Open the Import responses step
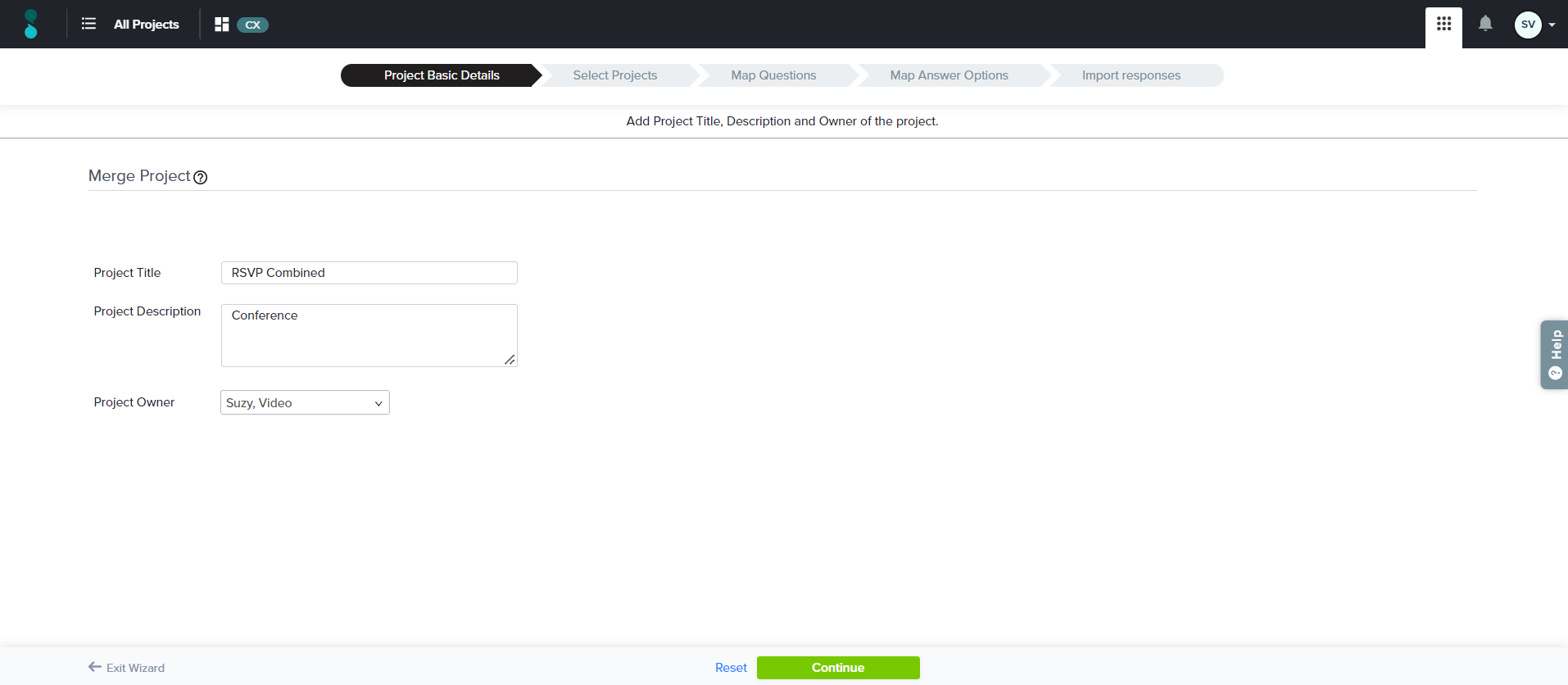The image size is (1568, 685). (x=1131, y=75)
